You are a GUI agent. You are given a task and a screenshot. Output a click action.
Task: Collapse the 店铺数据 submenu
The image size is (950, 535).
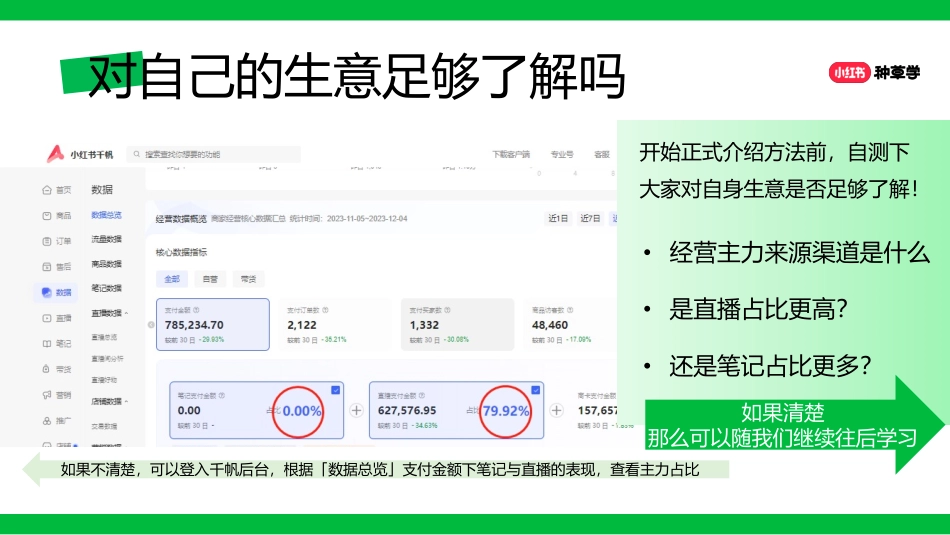(126, 401)
